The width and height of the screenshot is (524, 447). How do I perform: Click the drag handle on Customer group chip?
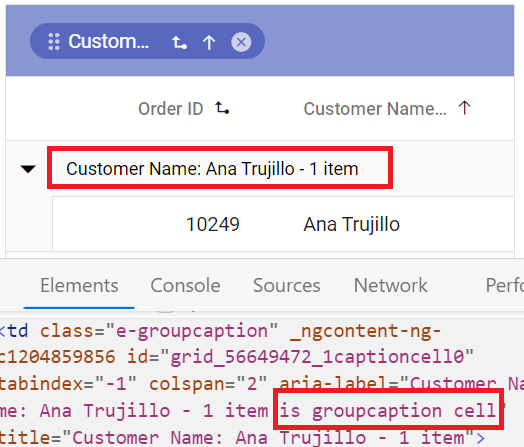point(54,42)
